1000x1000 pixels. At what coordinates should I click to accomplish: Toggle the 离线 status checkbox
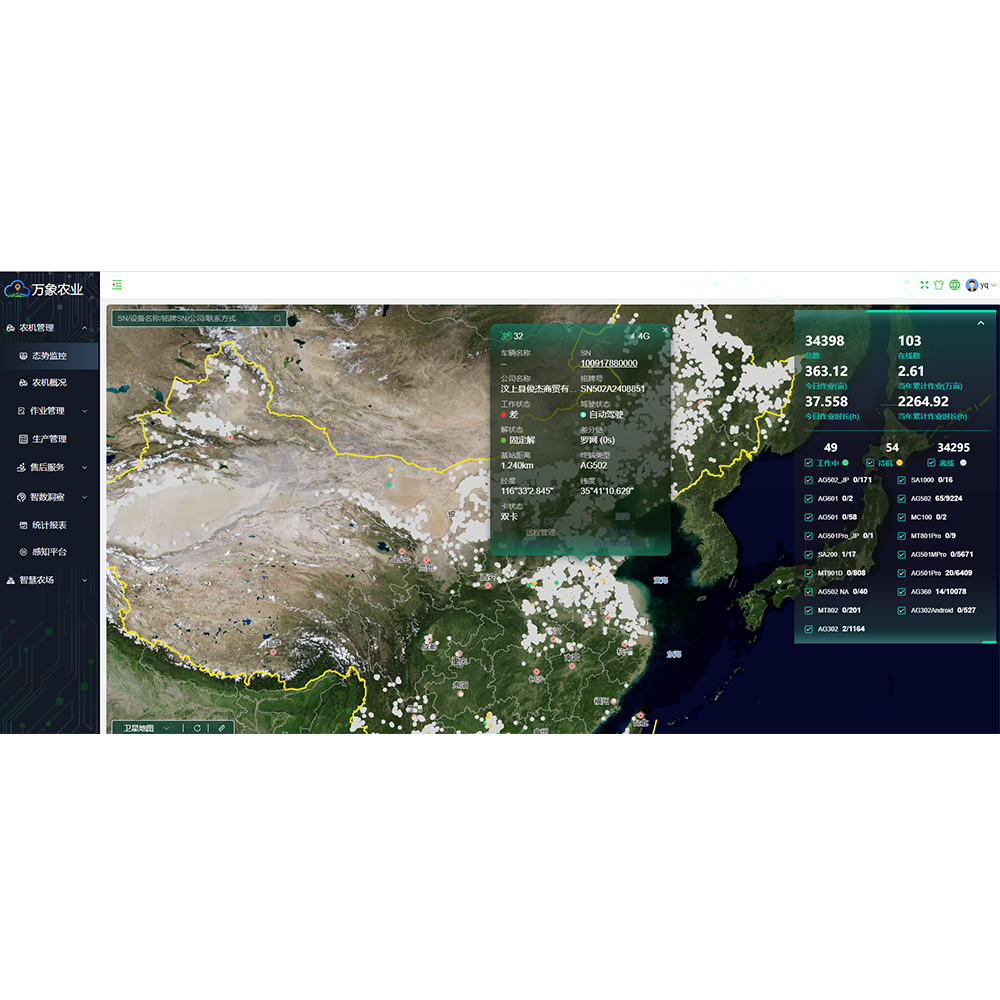click(x=931, y=463)
